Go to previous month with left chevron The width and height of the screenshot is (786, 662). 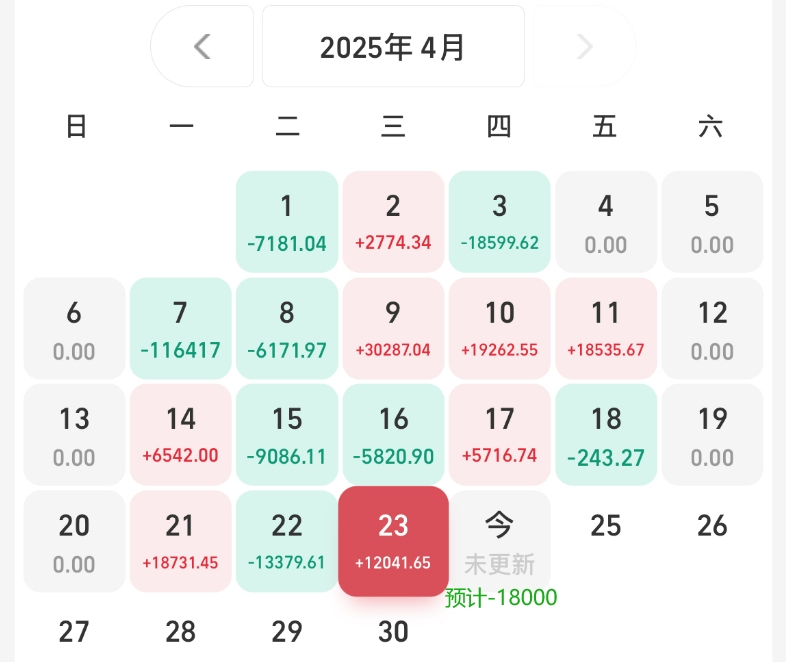[x=202, y=47]
